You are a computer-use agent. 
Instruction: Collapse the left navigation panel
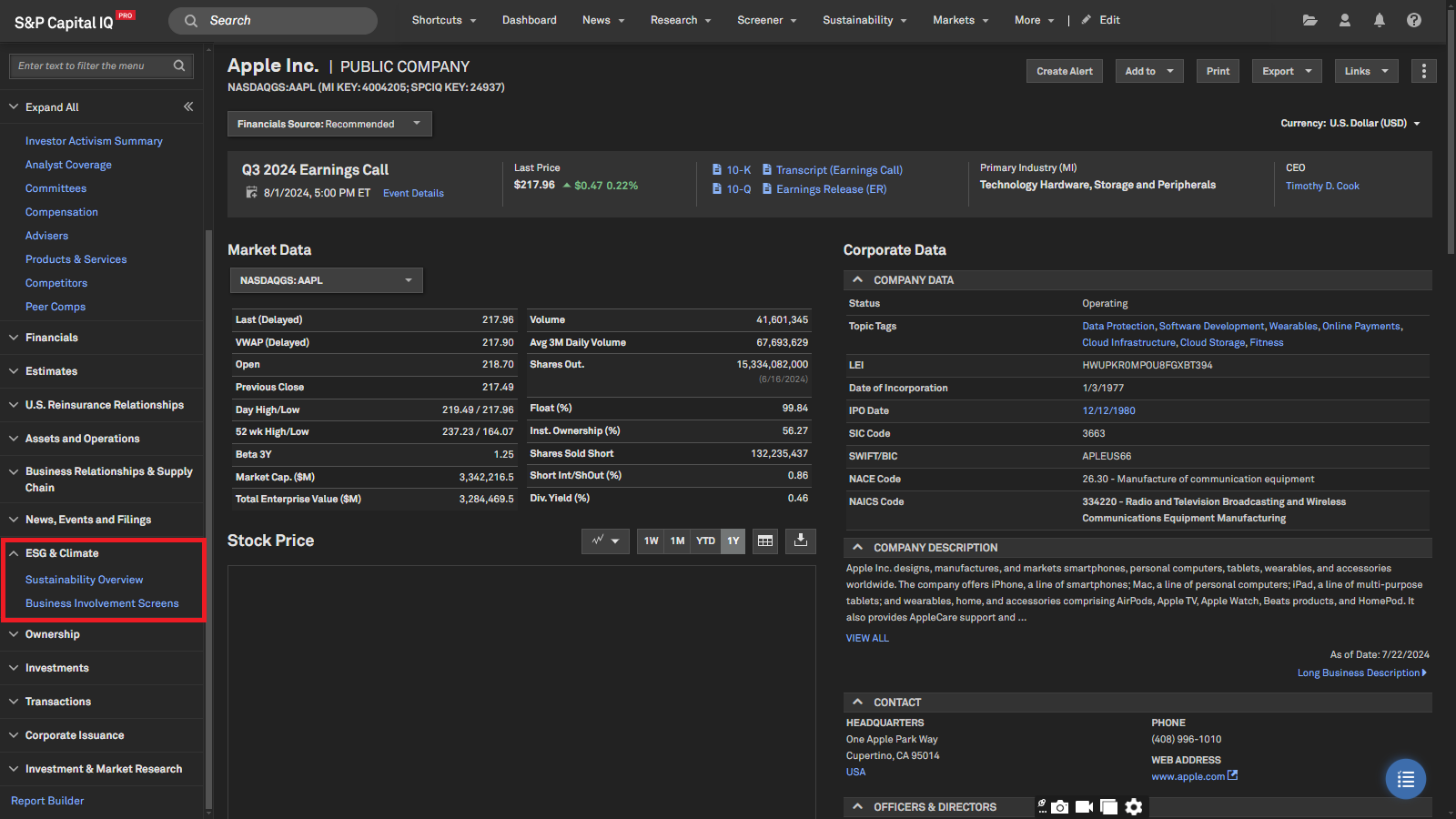click(188, 106)
